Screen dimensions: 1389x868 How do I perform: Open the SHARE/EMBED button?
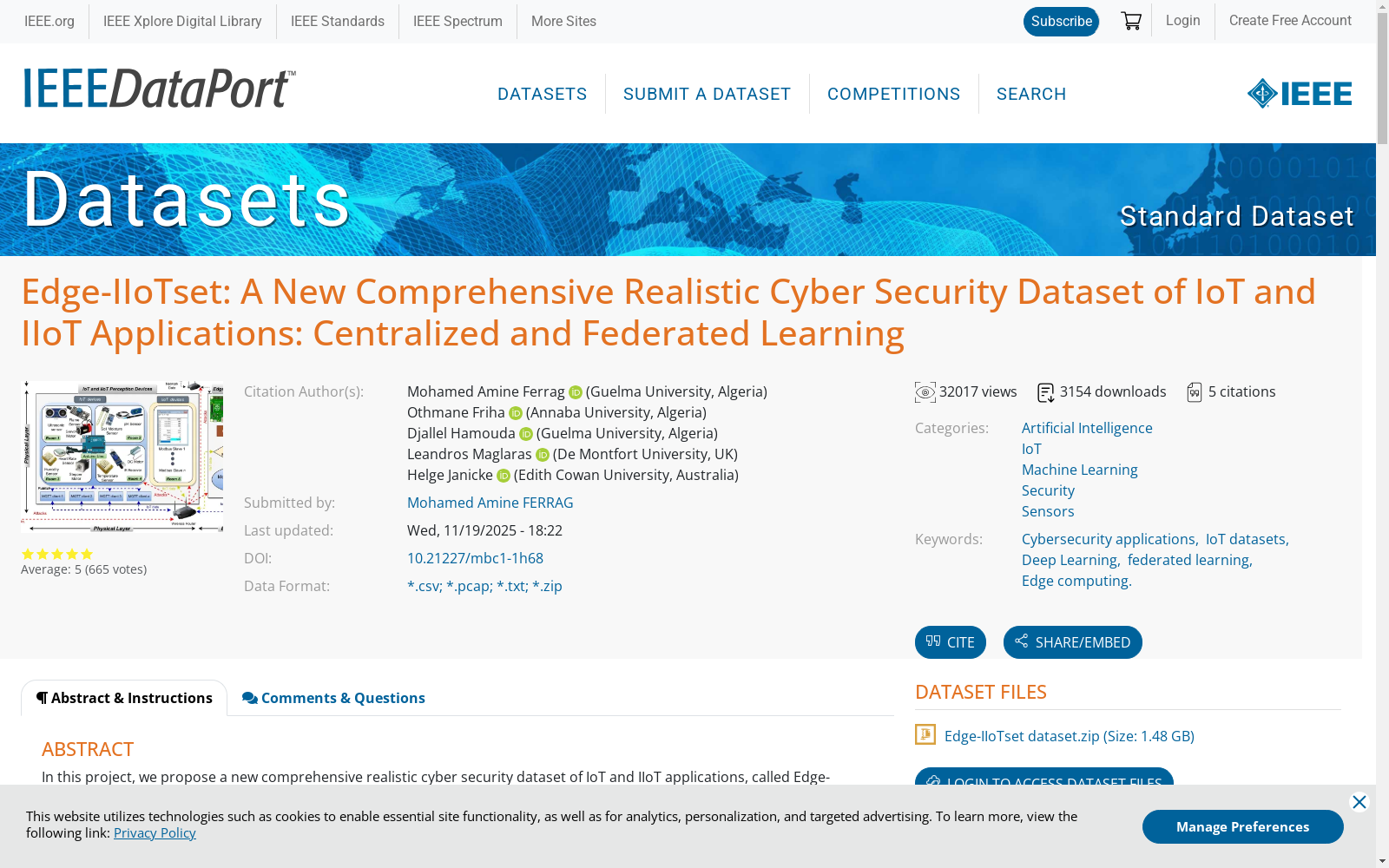(1073, 642)
